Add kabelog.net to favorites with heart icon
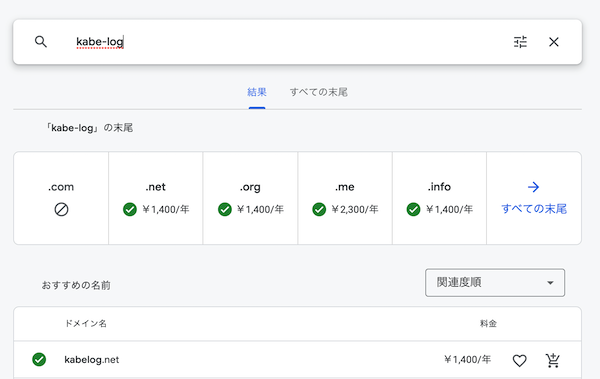The height and width of the screenshot is (379, 600). (519, 360)
